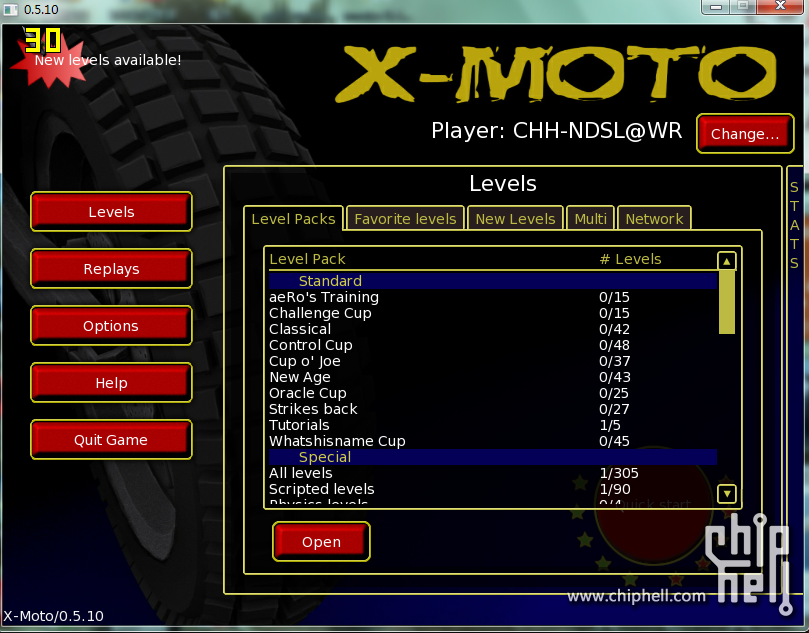Click the new levels available star badge
The image size is (809, 633).
[x=49, y=61]
